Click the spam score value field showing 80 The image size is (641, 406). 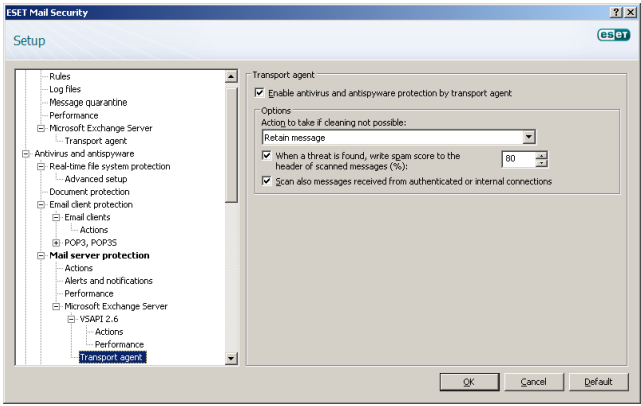coord(518,159)
